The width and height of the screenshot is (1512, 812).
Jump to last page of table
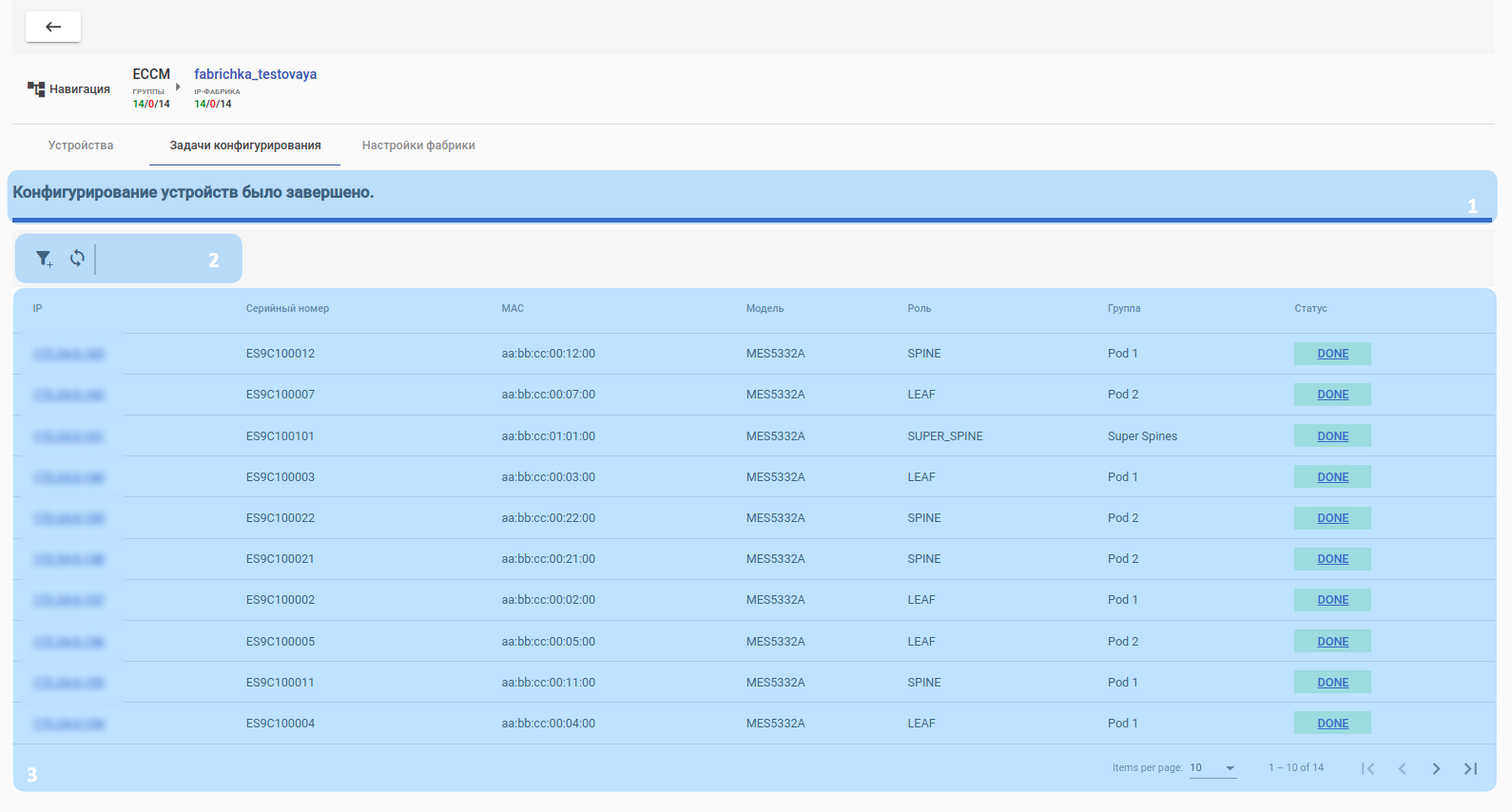(1470, 768)
